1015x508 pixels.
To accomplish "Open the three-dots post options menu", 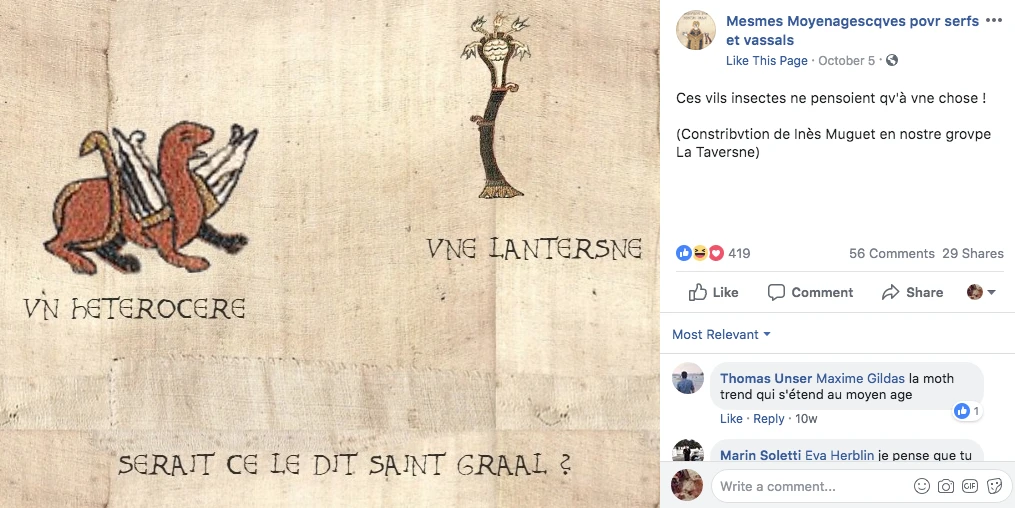I will click(x=993, y=21).
